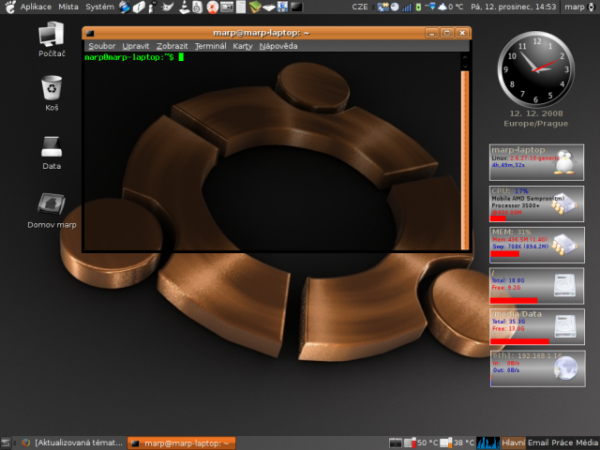Launch the info 'i' person icon
Viewport: 600px width, 450px height.
(x=153, y=7)
